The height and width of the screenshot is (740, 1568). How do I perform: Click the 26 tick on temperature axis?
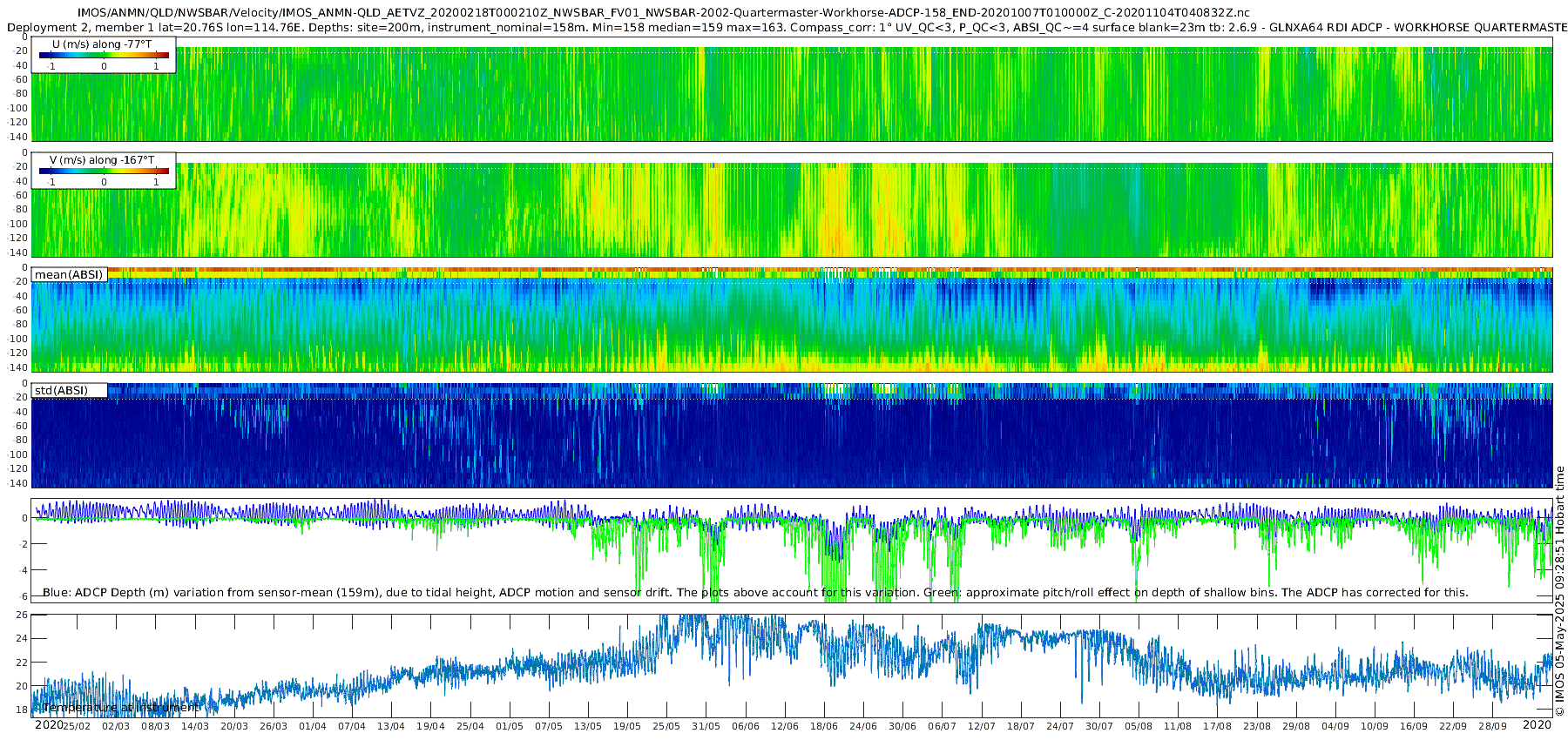[x=23, y=615]
